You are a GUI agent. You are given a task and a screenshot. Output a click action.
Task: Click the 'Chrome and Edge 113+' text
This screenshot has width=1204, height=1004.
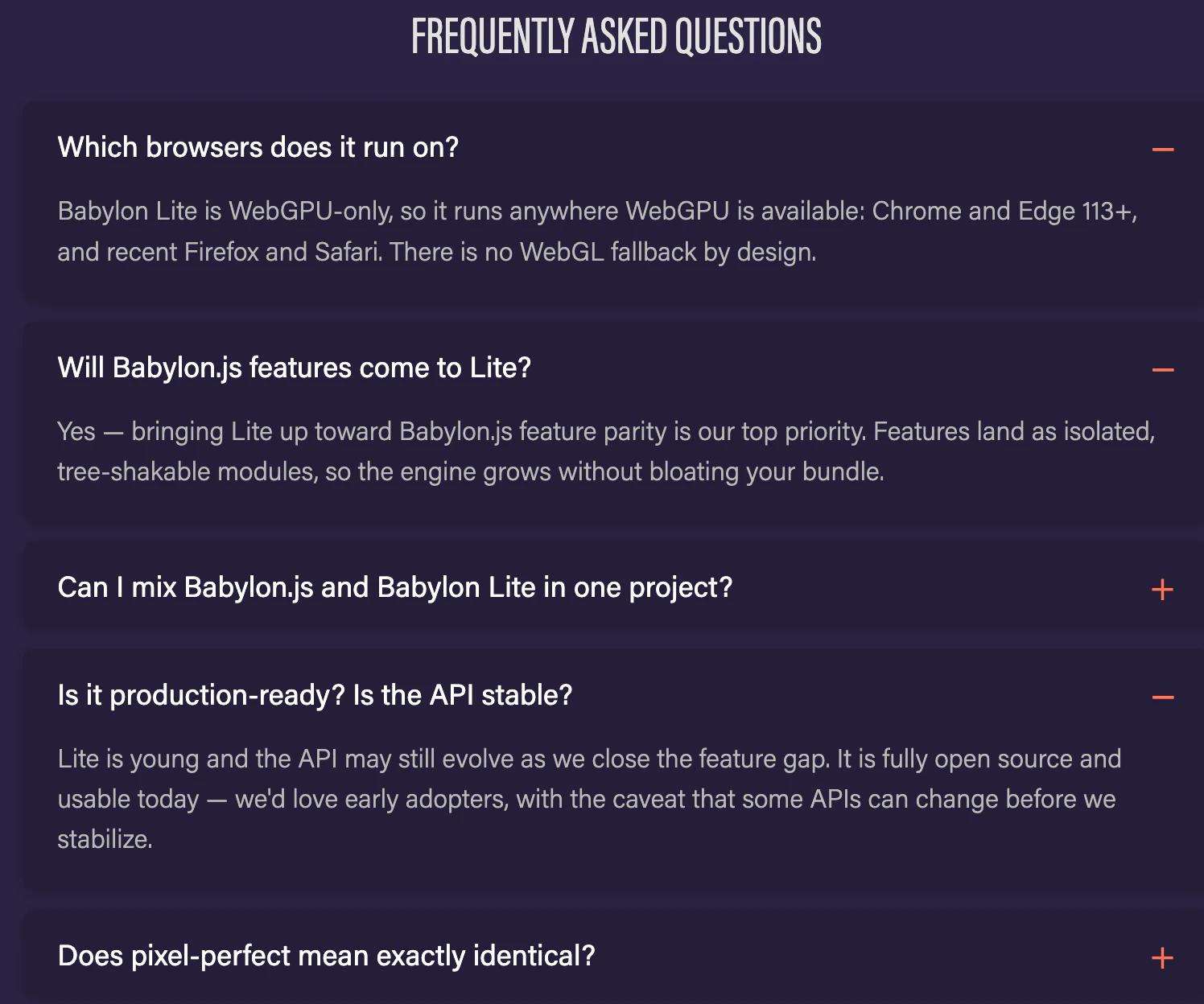pyautogui.click(x=1004, y=211)
